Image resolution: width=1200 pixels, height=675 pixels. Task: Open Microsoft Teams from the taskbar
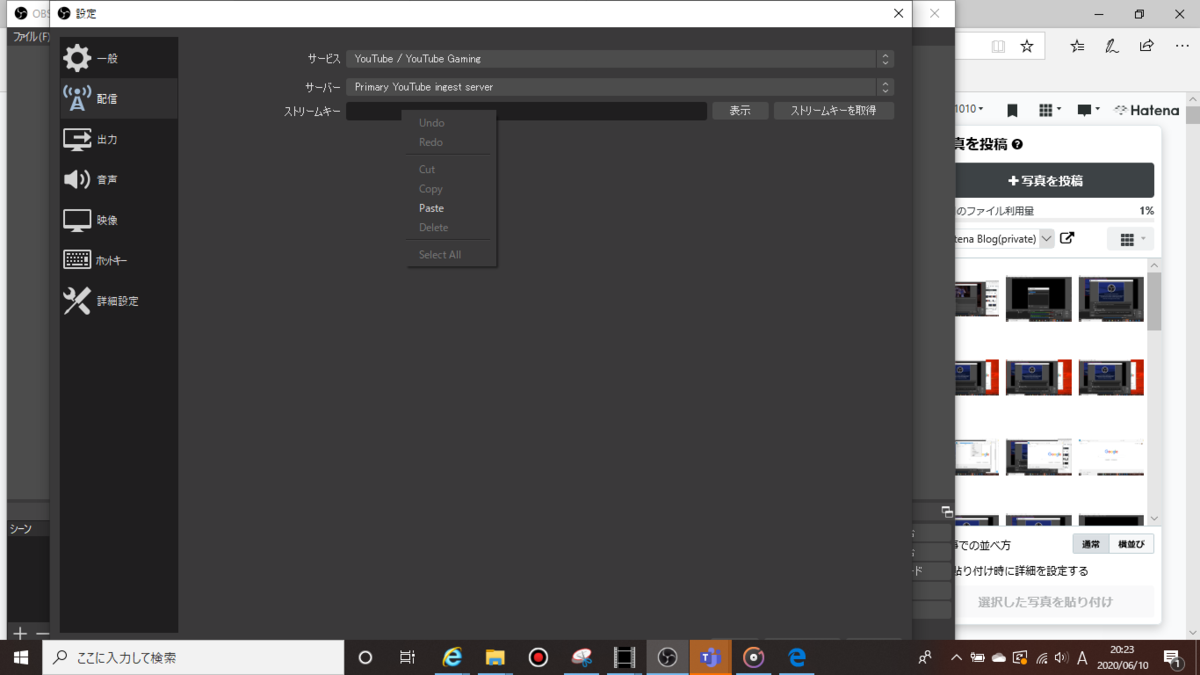710,657
